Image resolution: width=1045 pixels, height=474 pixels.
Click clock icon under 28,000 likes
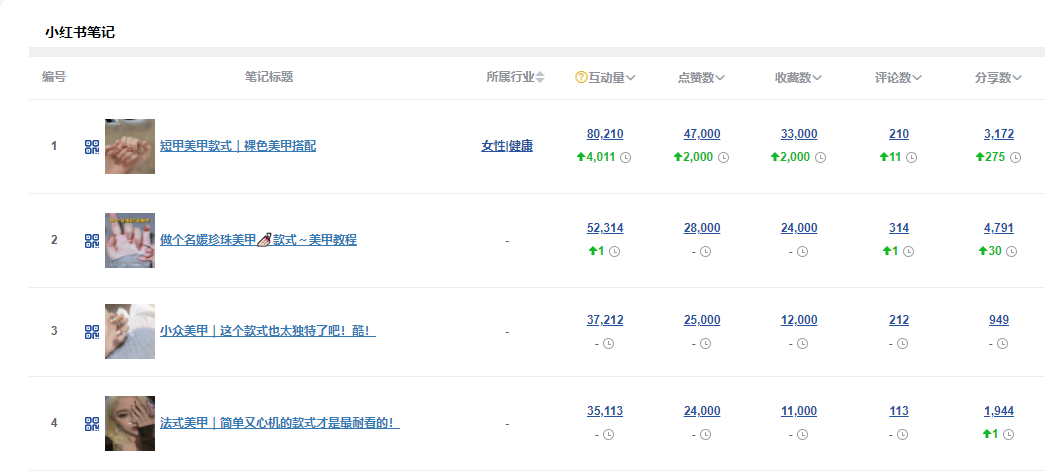706,251
